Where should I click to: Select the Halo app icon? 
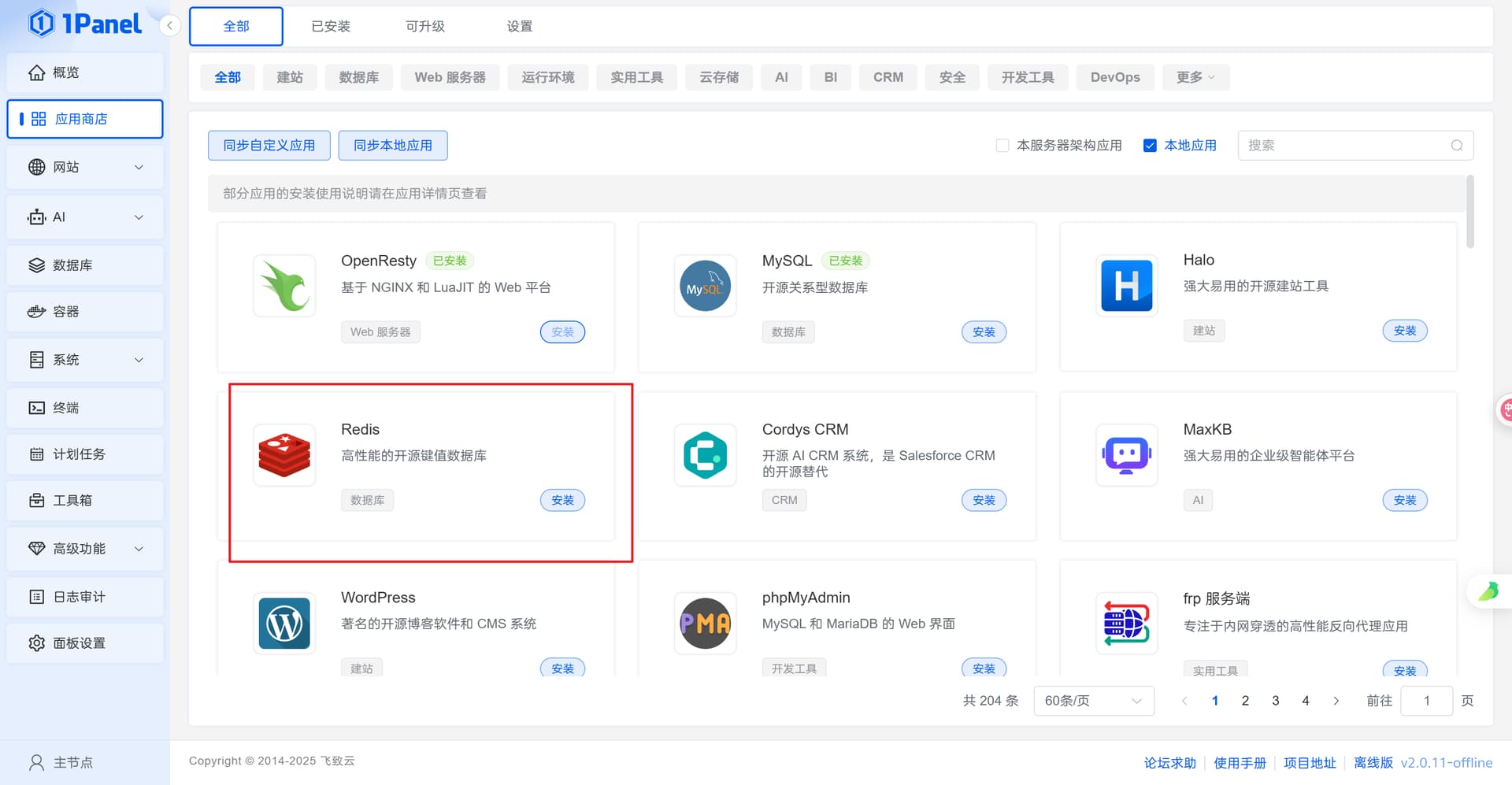(1126, 286)
